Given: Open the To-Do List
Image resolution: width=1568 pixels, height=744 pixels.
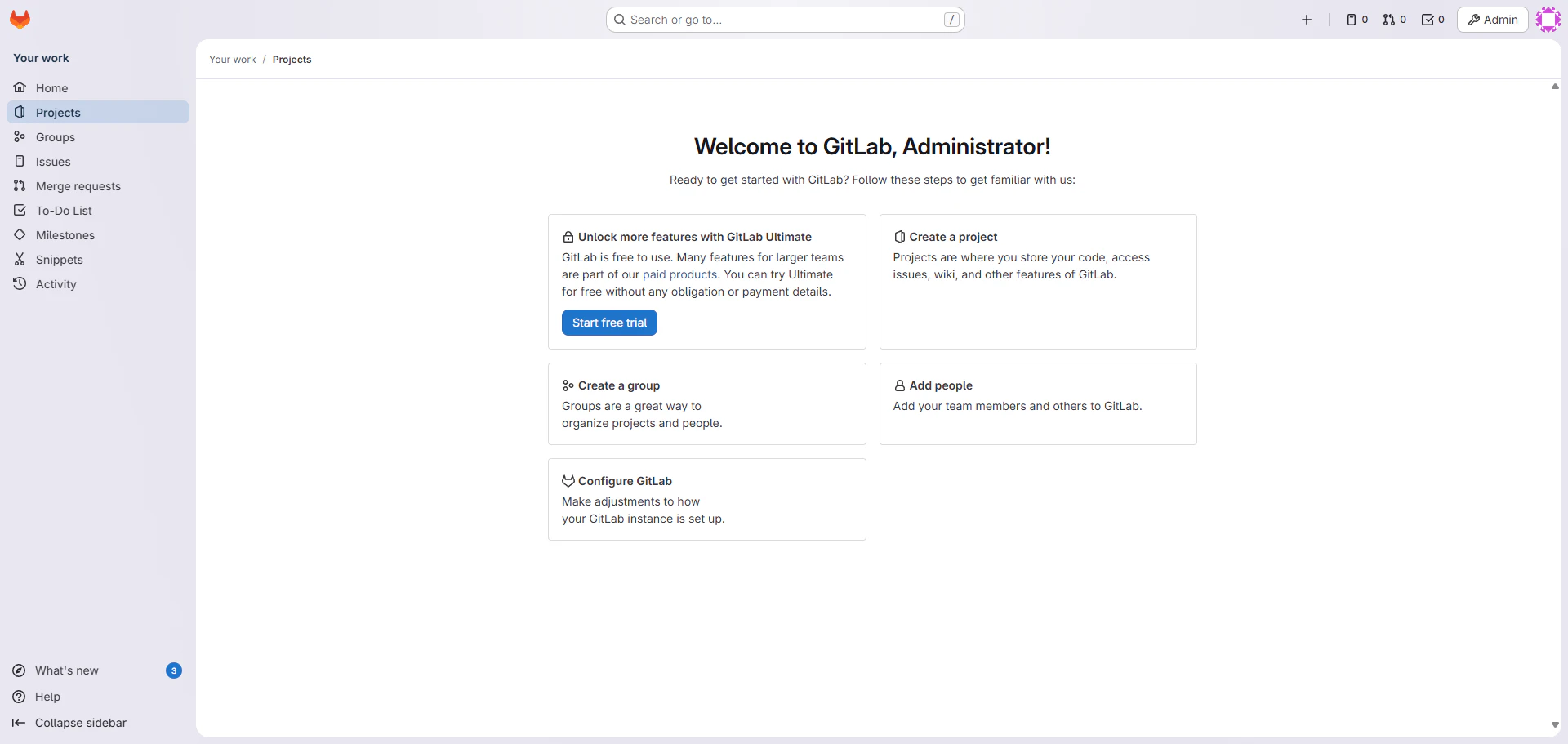Looking at the screenshot, I should click(63, 210).
